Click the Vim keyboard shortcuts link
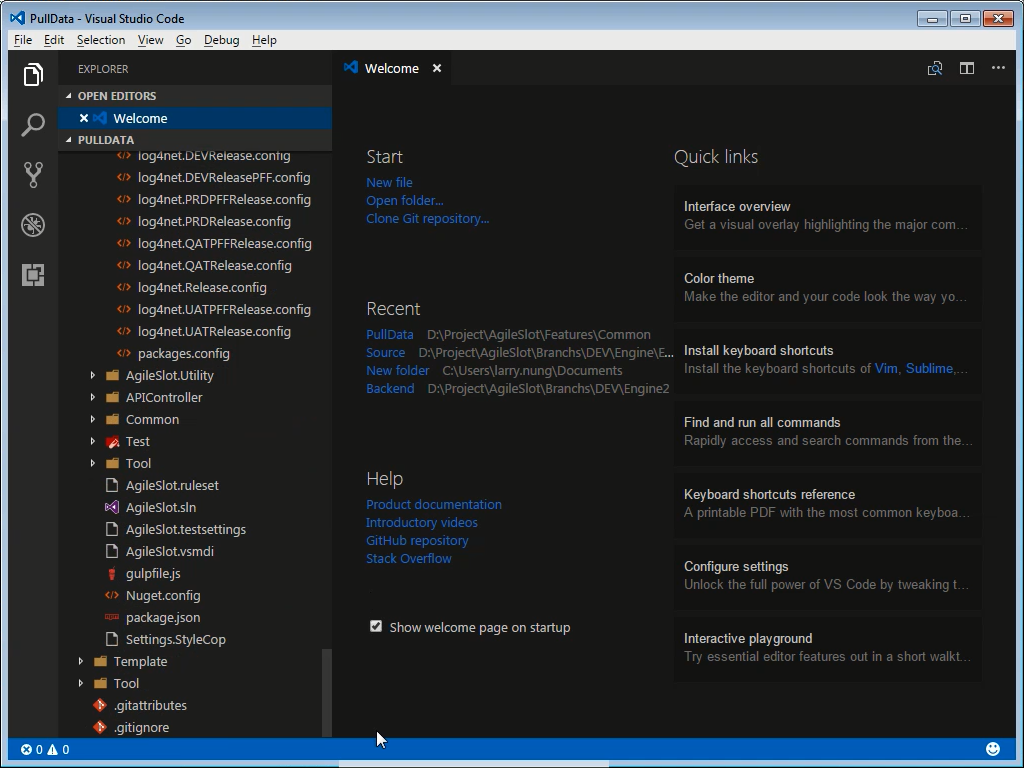 point(886,368)
